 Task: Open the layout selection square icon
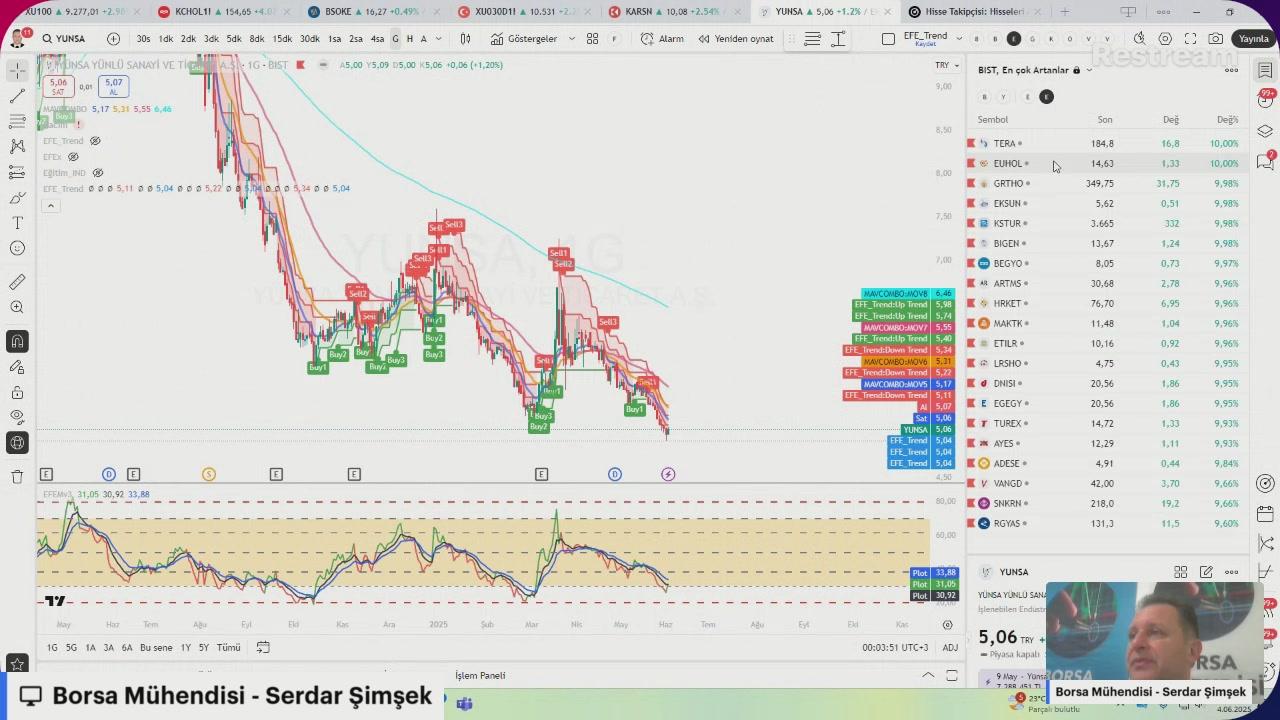click(x=888, y=39)
